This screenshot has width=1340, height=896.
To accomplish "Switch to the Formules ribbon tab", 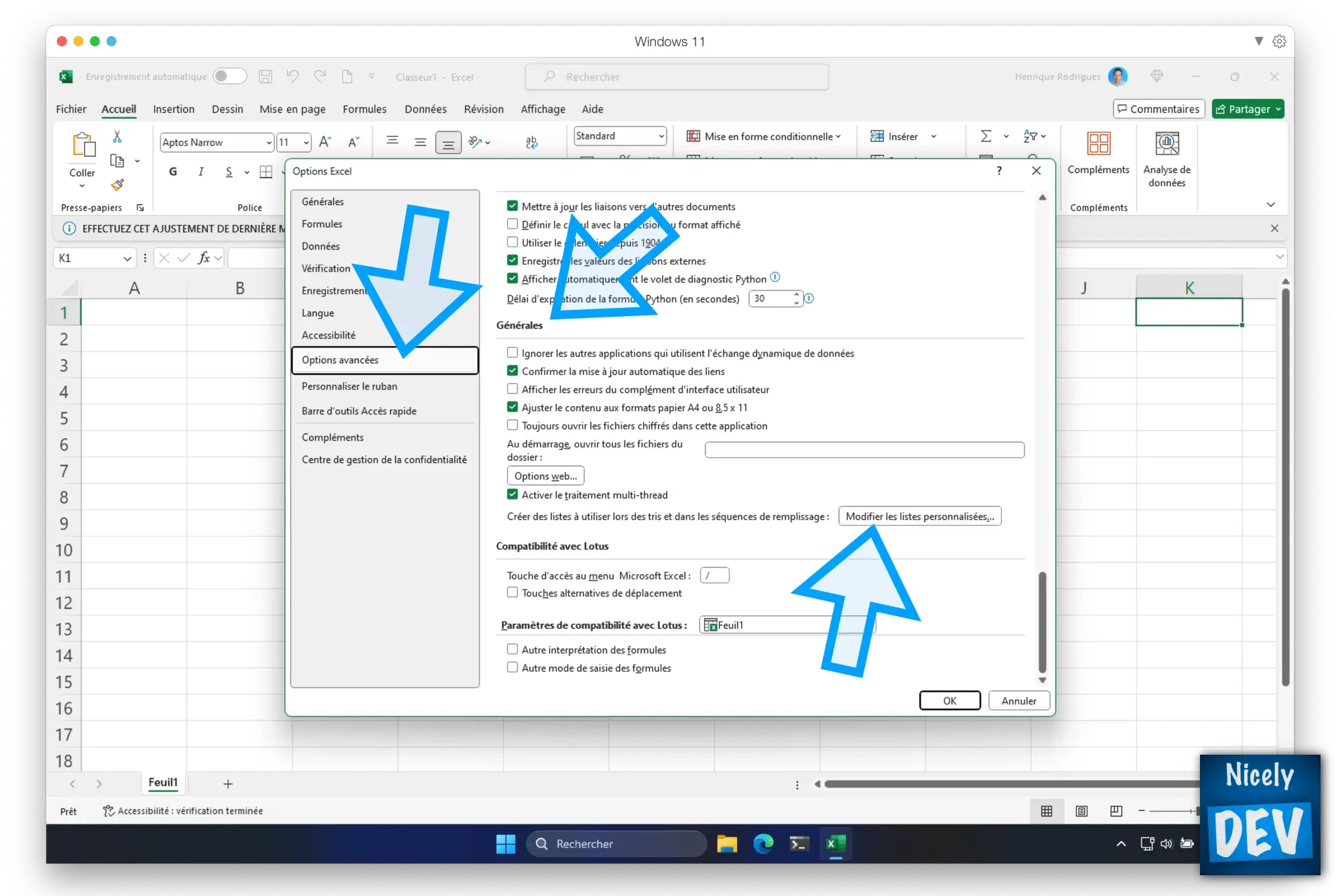I will coord(364,109).
